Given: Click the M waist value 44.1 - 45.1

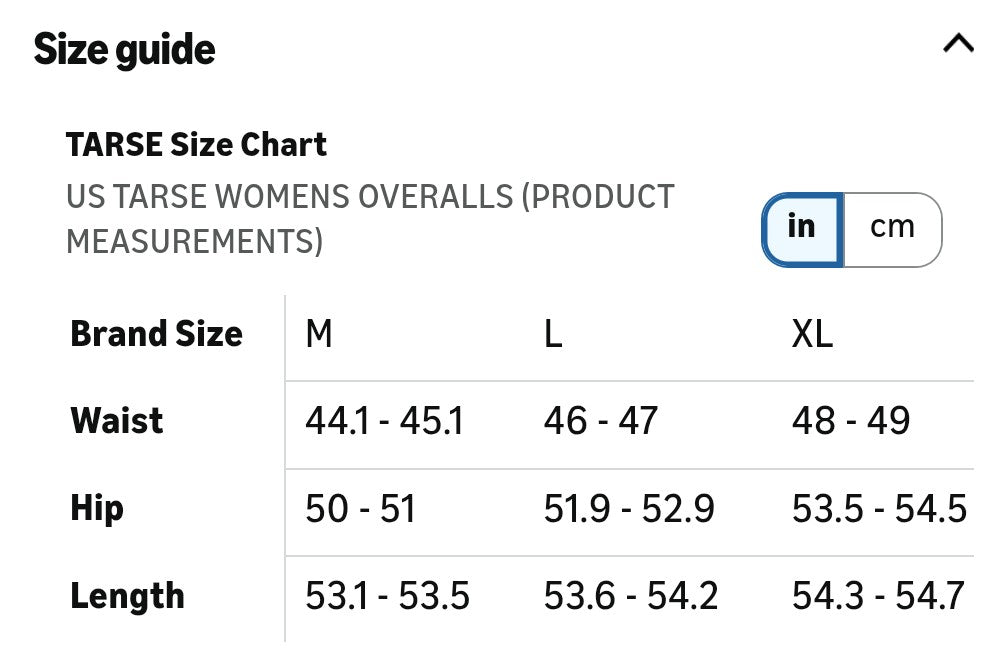Looking at the screenshot, I should 384,421.
